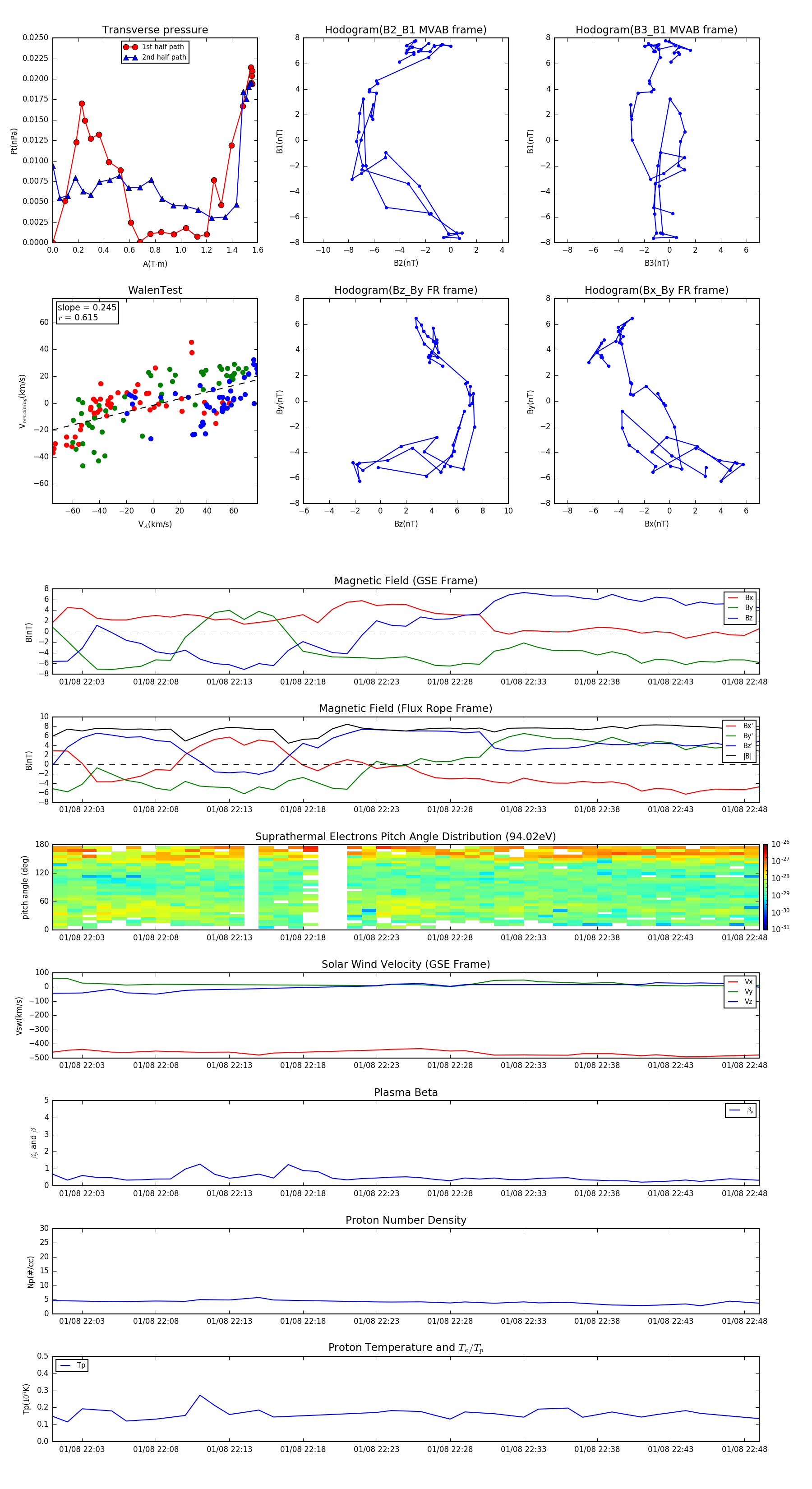Screen dimensions: 812x1489
Task: Click the "r = 0.615" annotation
Action: point(78,317)
